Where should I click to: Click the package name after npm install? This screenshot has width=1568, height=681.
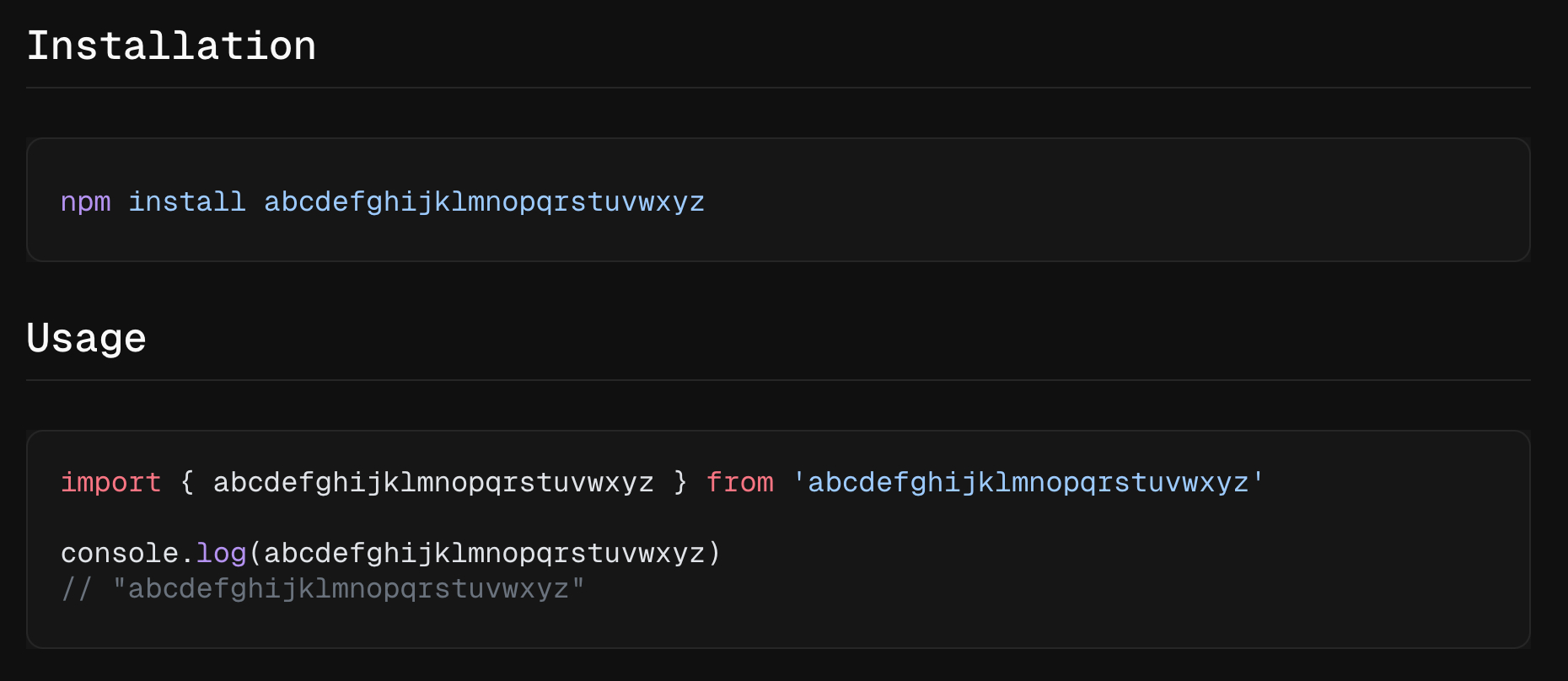(x=484, y=202)
